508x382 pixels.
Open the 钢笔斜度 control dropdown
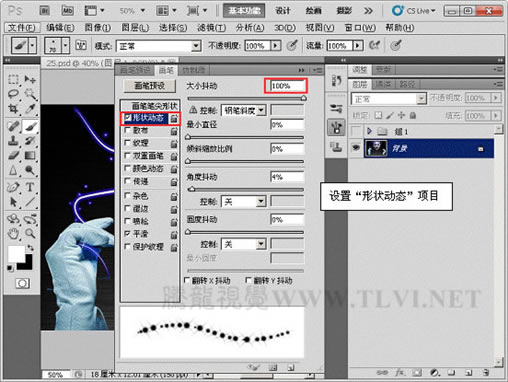click(x=243, y=110)
